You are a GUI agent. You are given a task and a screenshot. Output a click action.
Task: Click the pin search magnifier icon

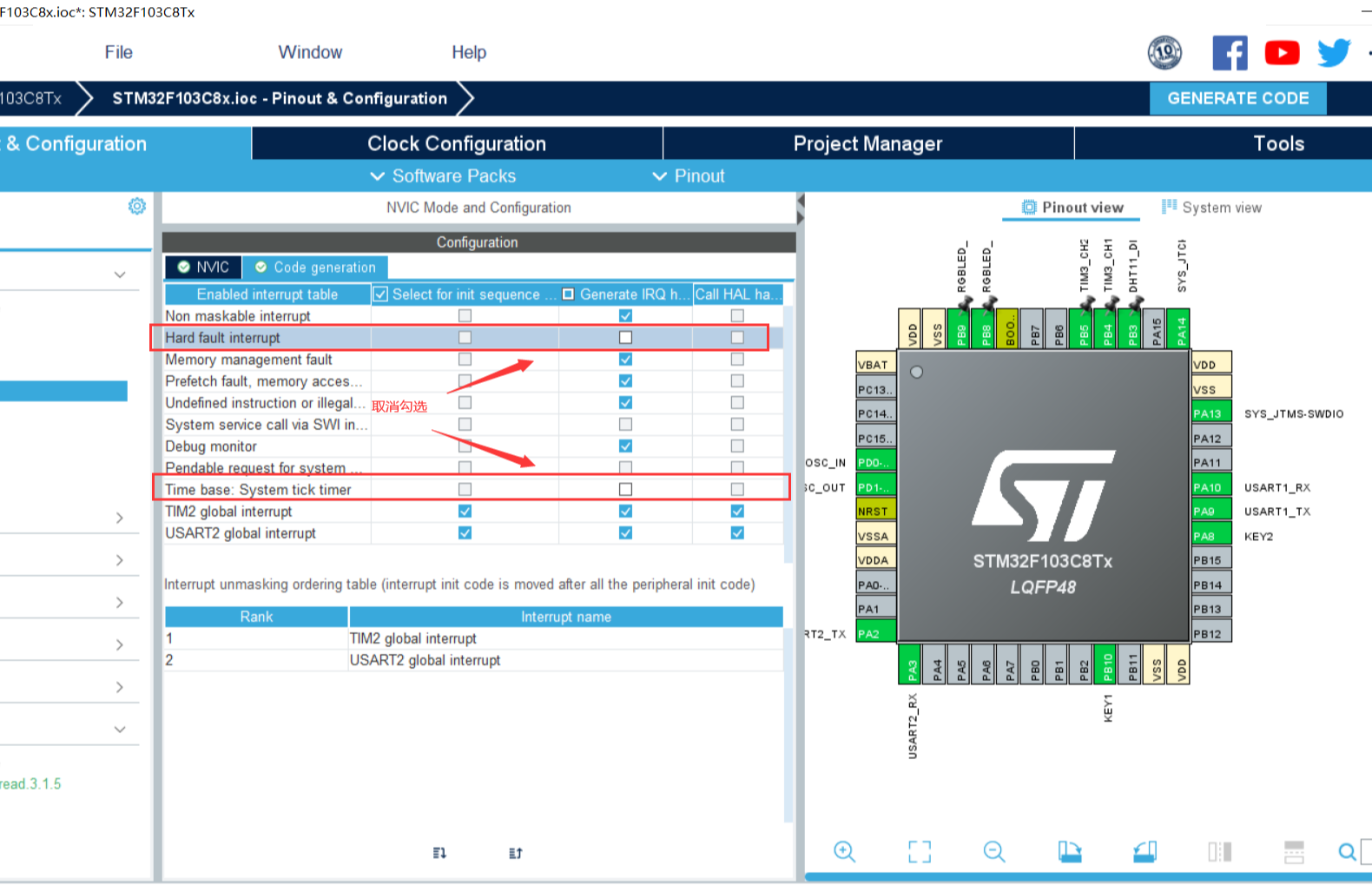click(x=1347, y=852)
